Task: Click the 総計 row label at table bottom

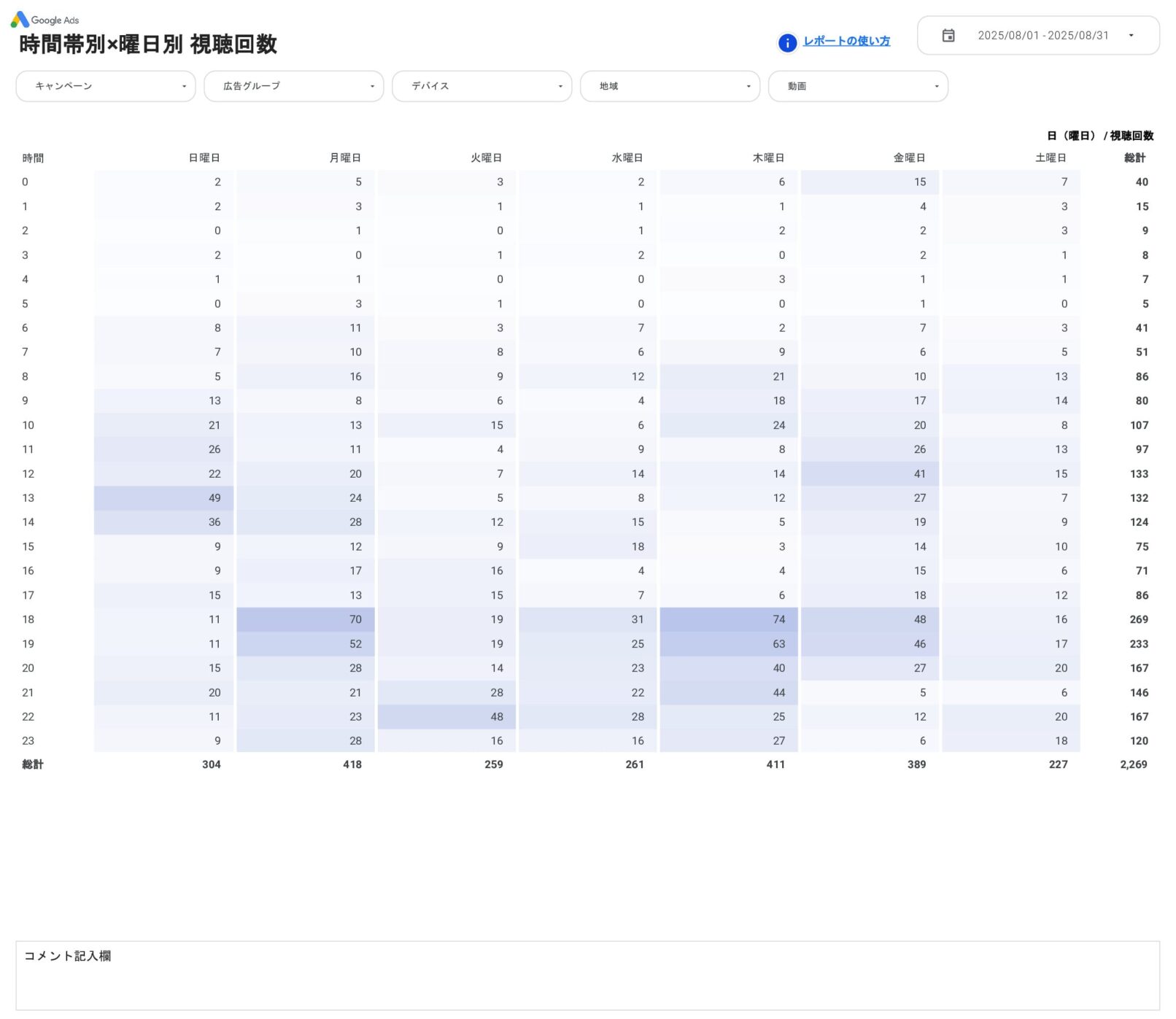Action: pos(33,764)
